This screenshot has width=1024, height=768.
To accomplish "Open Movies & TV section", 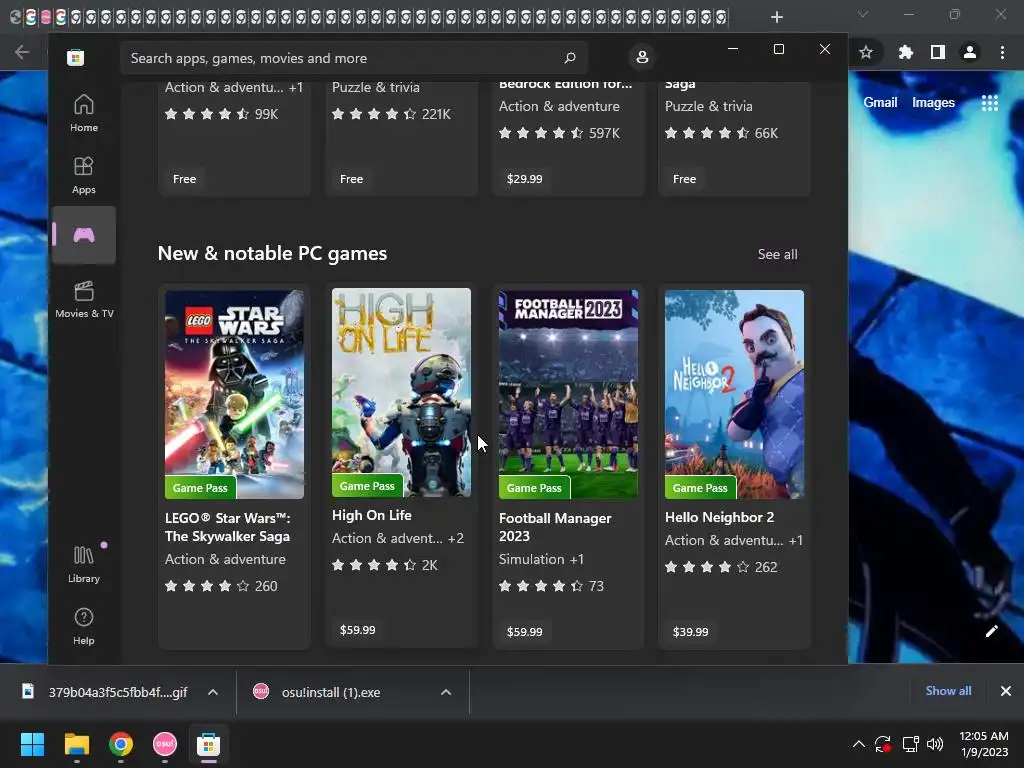I will click(84, 299).
